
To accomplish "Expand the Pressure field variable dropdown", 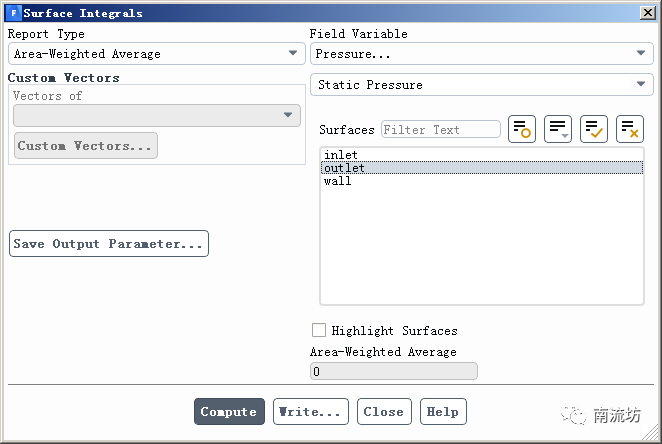I will pyautogui.click(x=481, y=54).
